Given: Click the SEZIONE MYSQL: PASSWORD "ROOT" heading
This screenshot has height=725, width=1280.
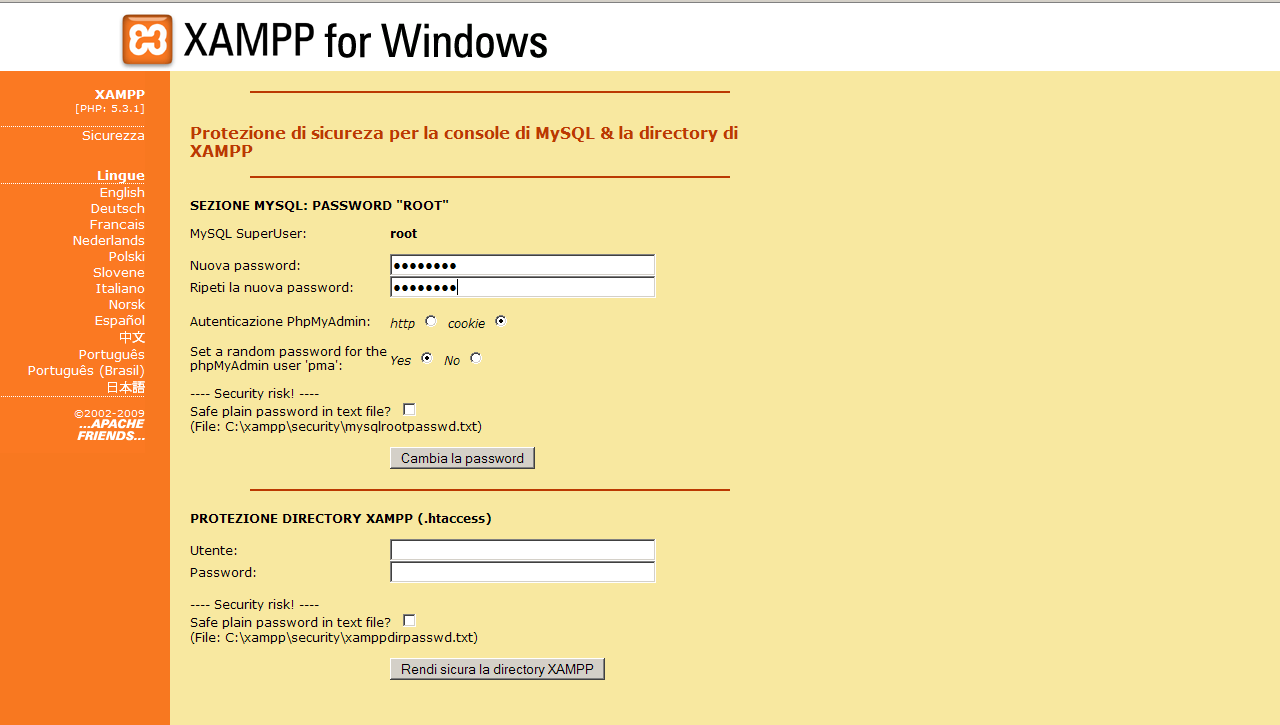Looking at the screenshot, I should click(320, 206).
